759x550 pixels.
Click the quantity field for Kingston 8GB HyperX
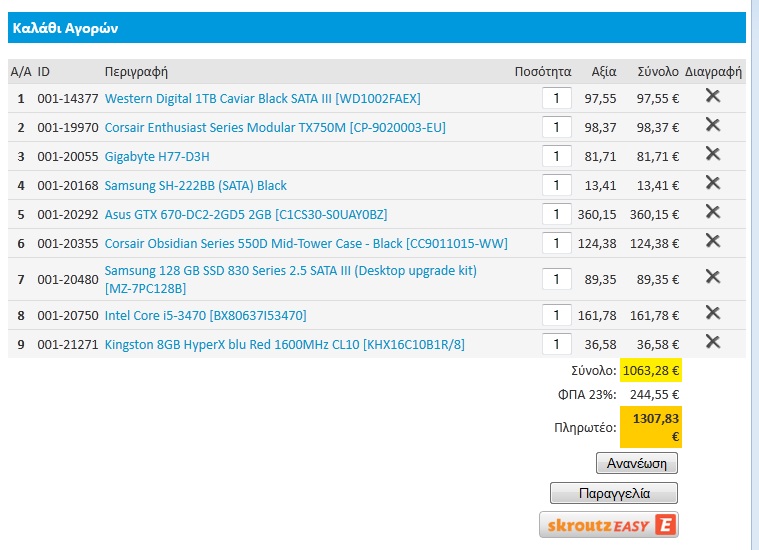click(557, 344)
